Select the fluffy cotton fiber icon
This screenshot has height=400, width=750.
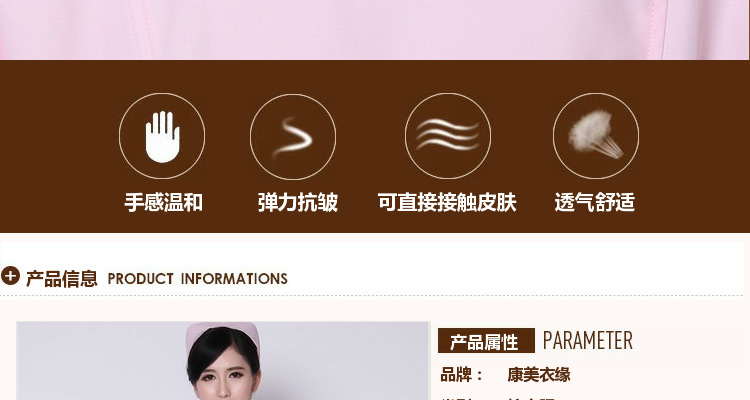[x=596, y=134]
